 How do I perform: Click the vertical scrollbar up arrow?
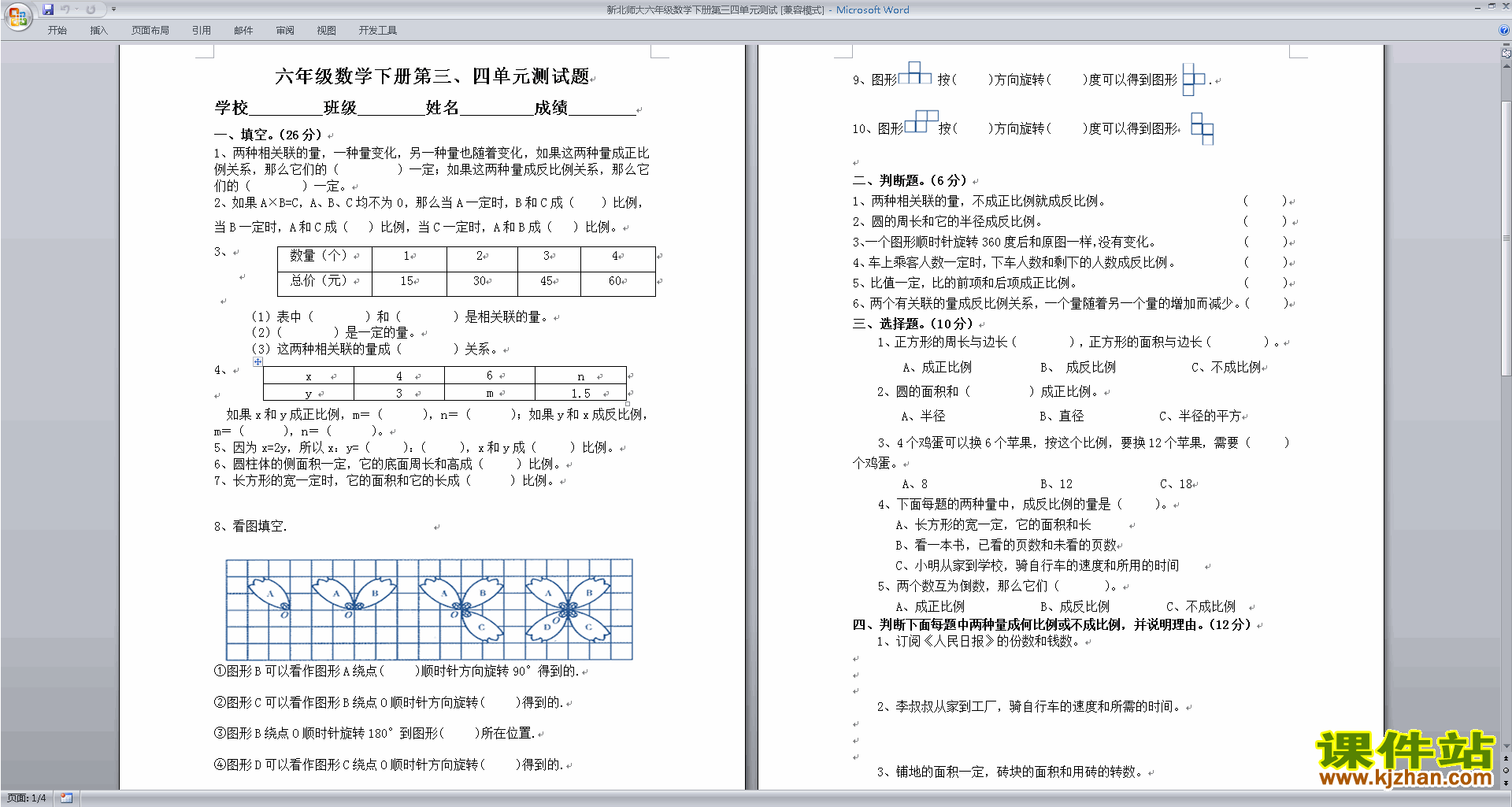pyautogui.click(x=1506, y=66)
